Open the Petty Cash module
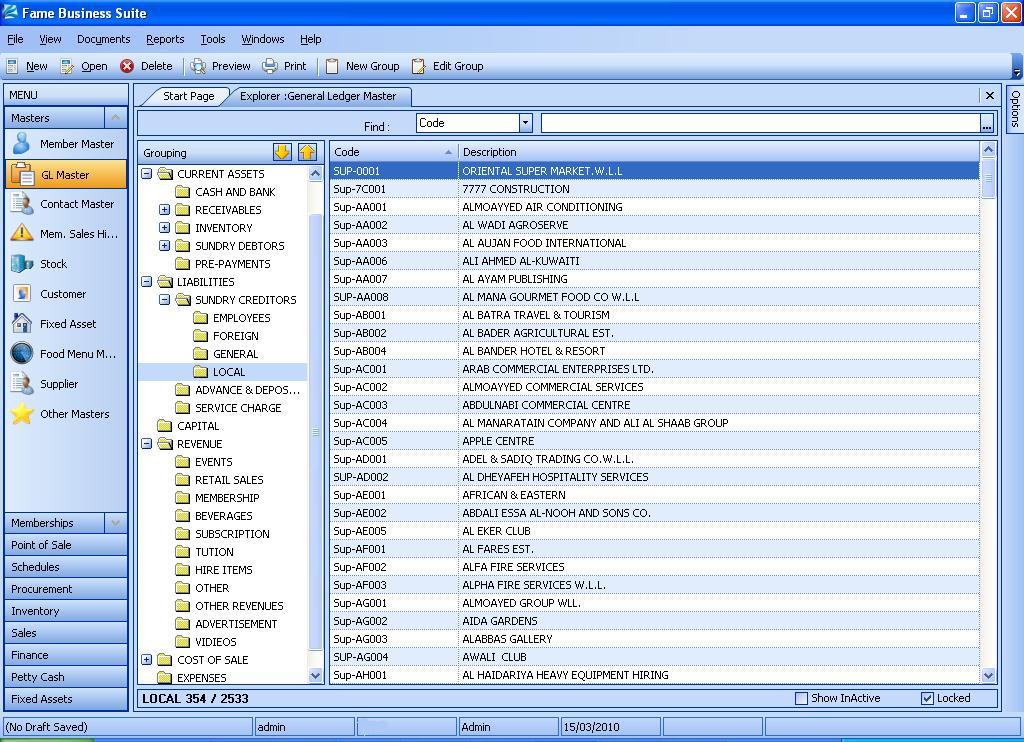1024x742 pixels. click(66, 677)
